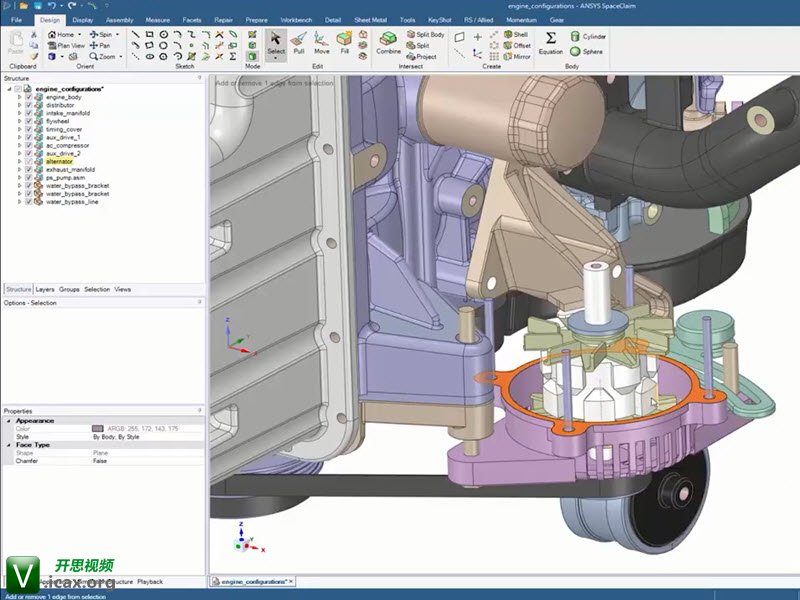Image resolution: width=800 pixels, height=600 pixels.
Task: Activate the Mirror tool
Action: 517,57
